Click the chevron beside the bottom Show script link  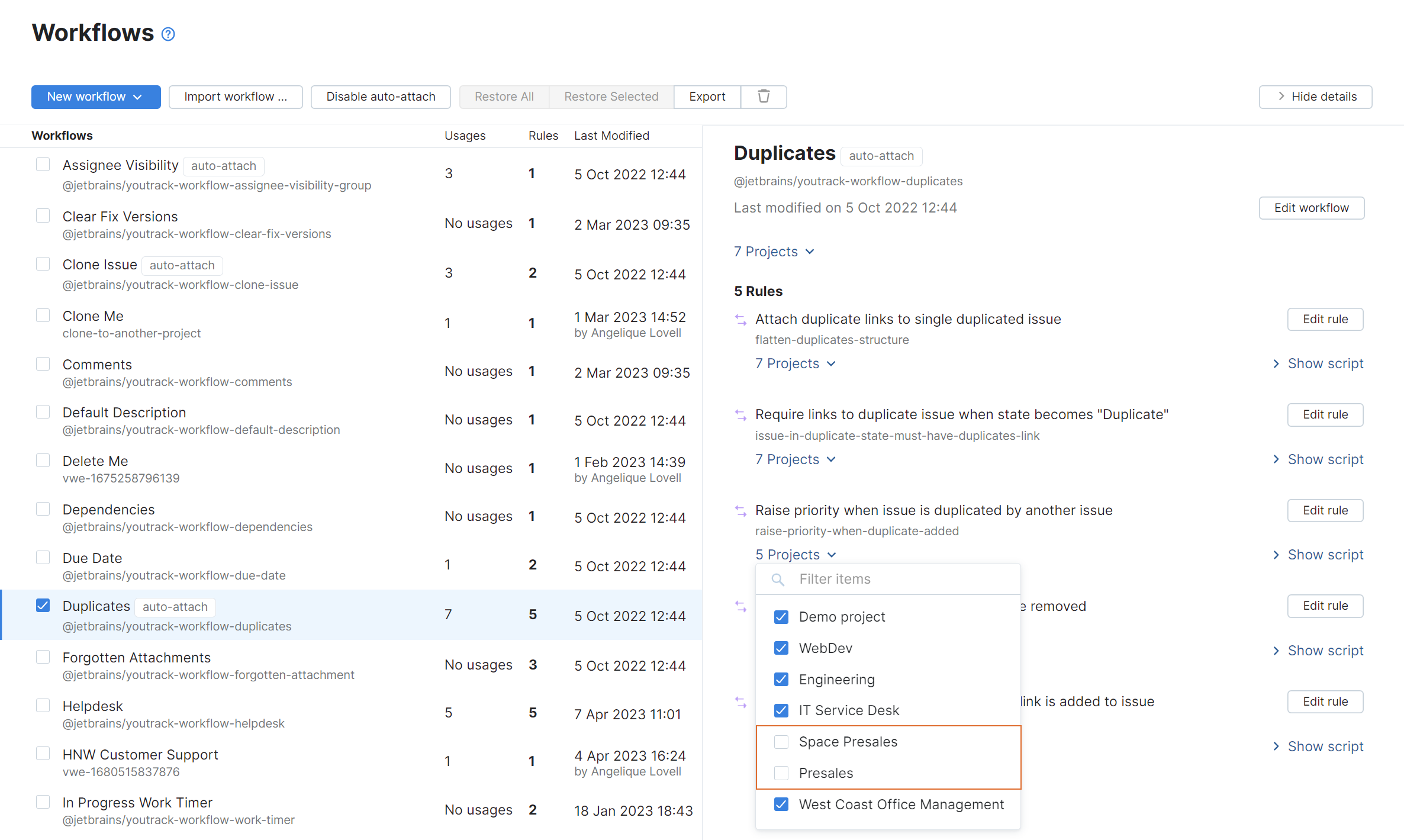tap(1277, 746)
